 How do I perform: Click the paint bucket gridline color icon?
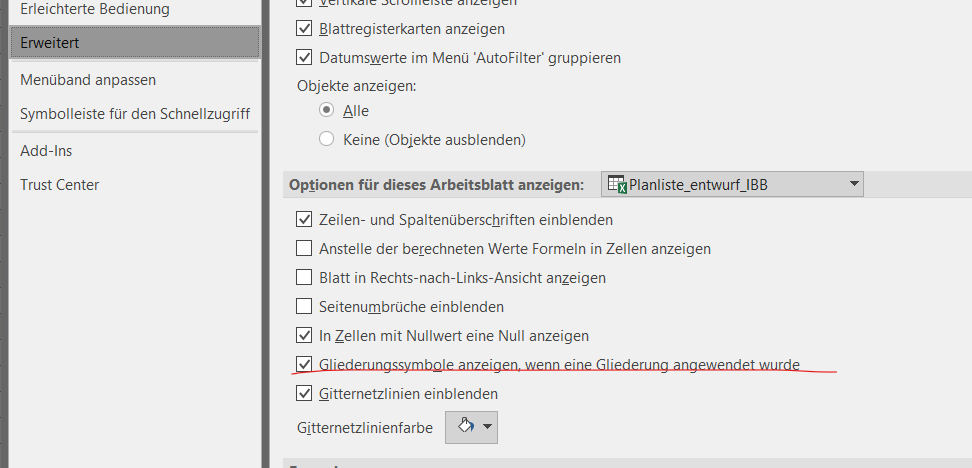[x=463, y=426]
